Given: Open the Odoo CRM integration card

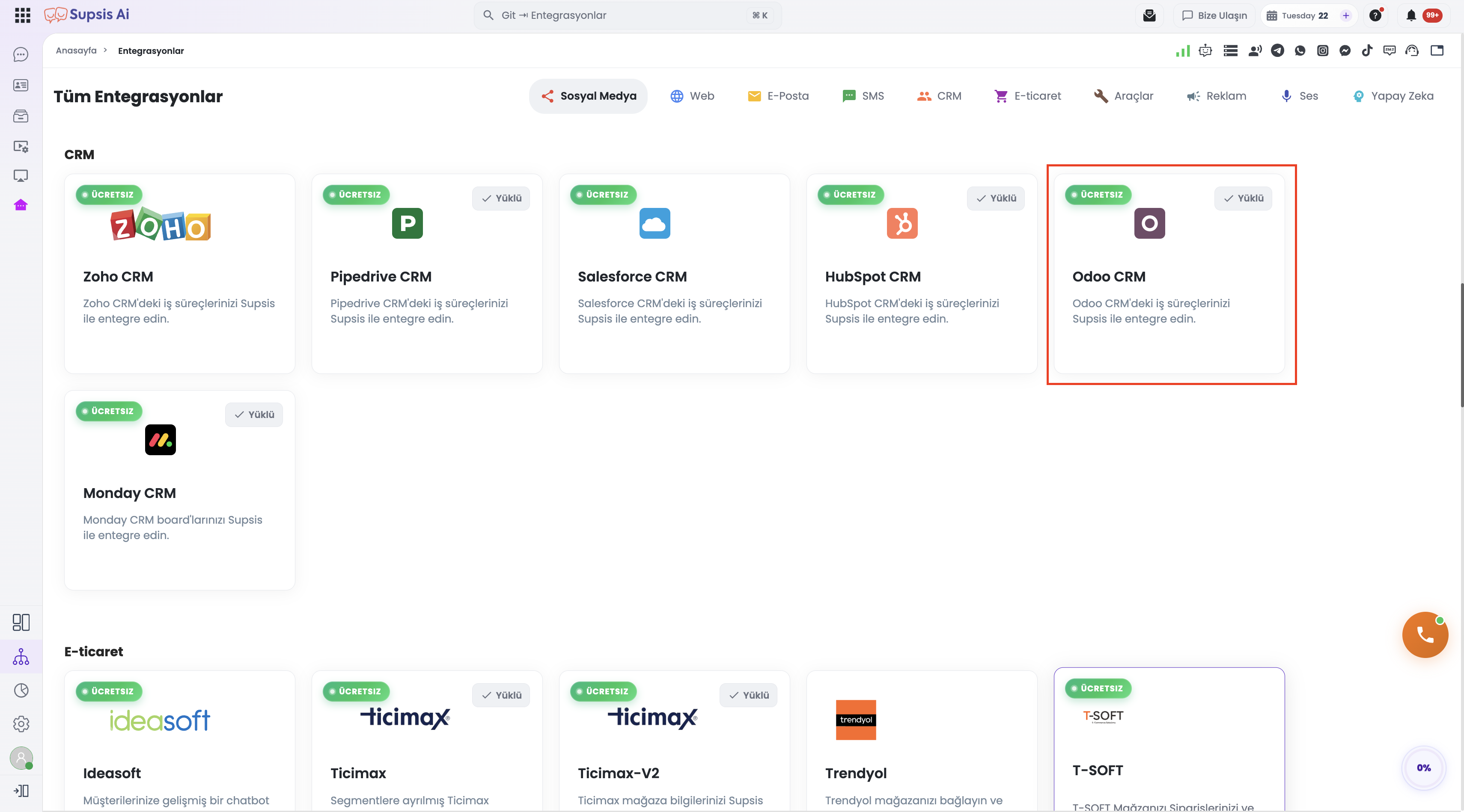Looking at the screenshot, I should (x=1169, y=274).
